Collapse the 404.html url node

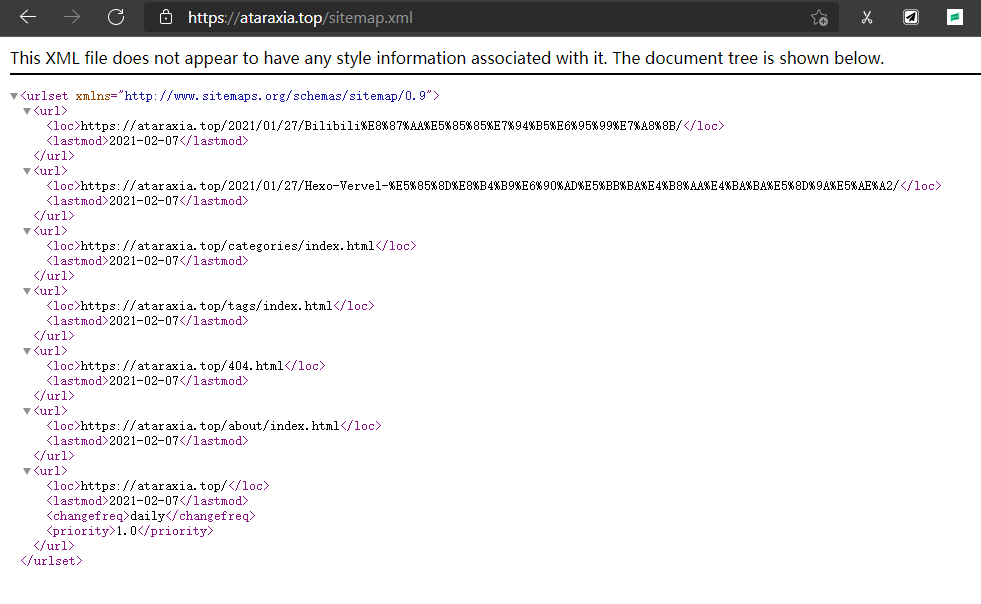[x=27, y=351]
